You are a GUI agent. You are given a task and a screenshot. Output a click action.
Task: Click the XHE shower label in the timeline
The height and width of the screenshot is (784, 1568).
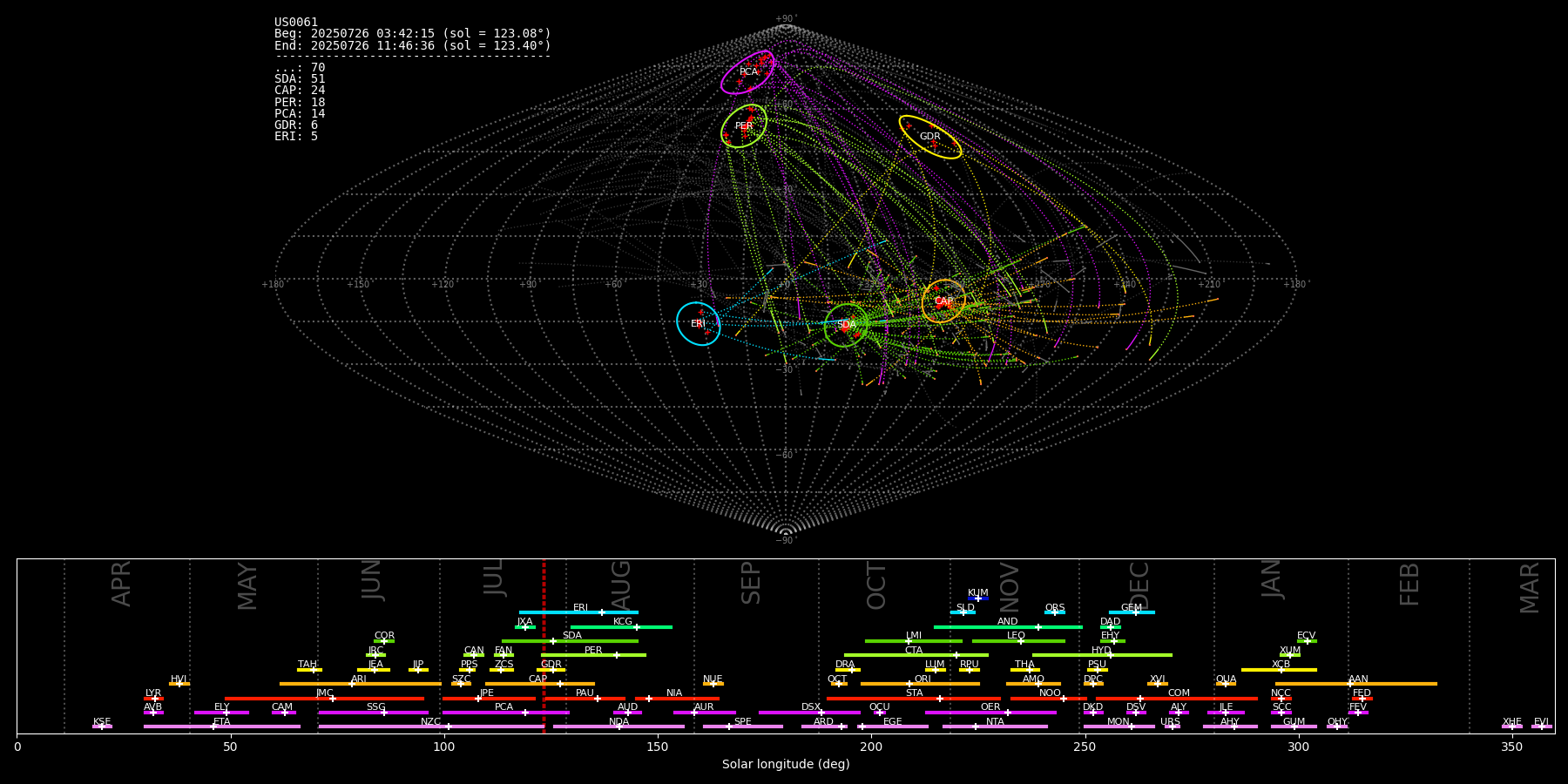click(x=1512, y=722)
